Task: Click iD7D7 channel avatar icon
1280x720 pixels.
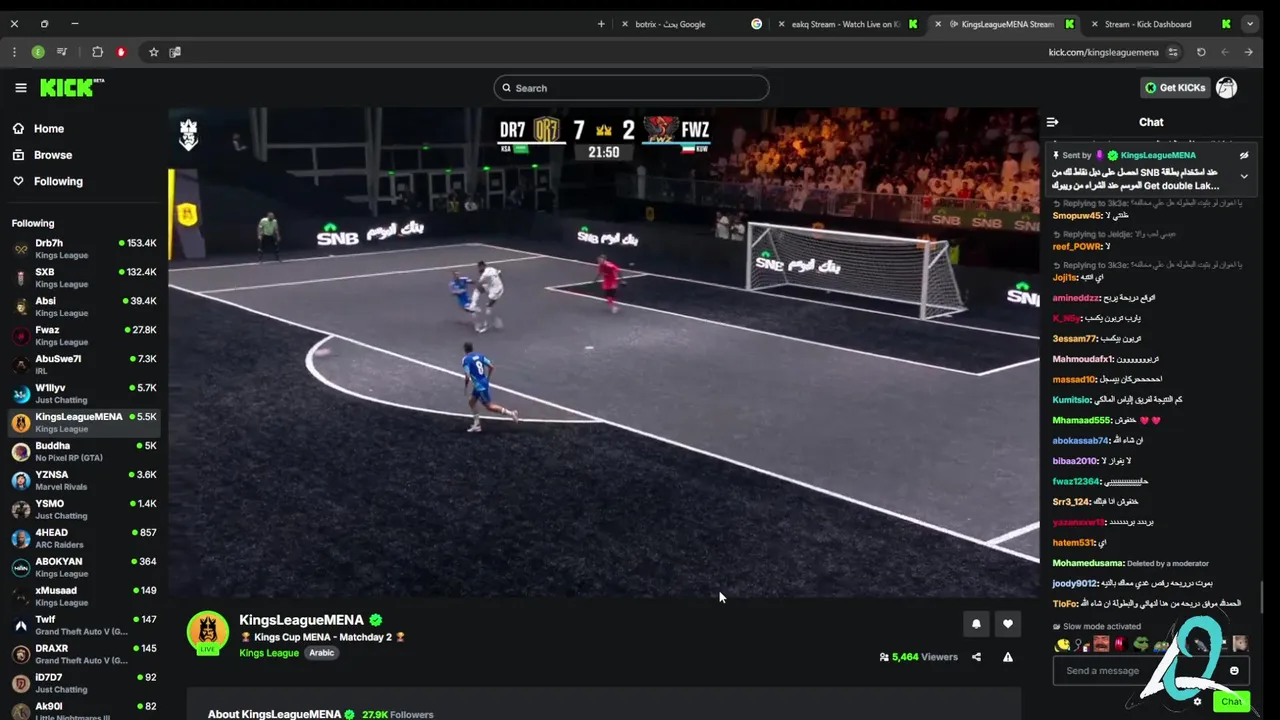Action: pyautogui.click(x=21, y=684)
